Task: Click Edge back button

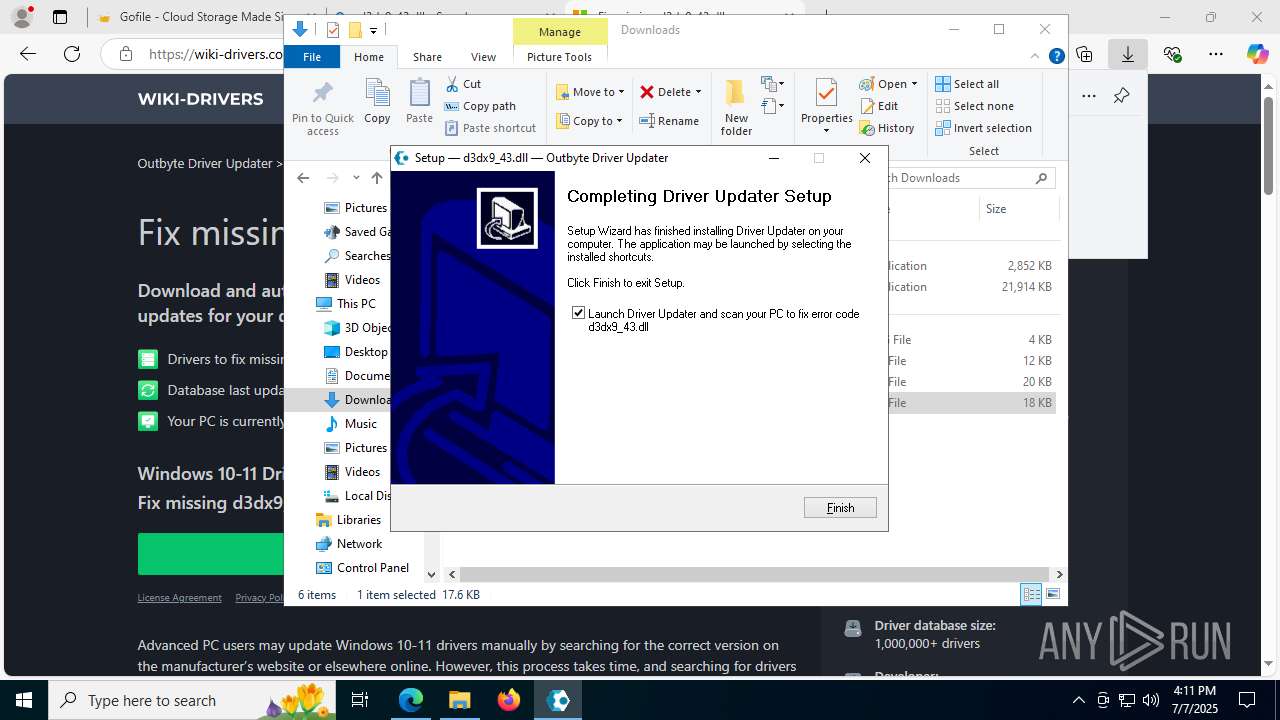Action: (28, 54)
